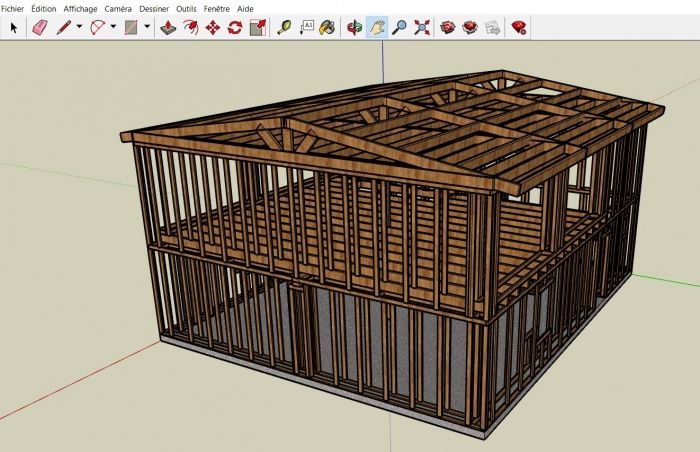Image resolution: width=700 pixels, height=452 pixels.
Task: Expand the rectangle shape dropdown arrow
Action: [147, 28]
